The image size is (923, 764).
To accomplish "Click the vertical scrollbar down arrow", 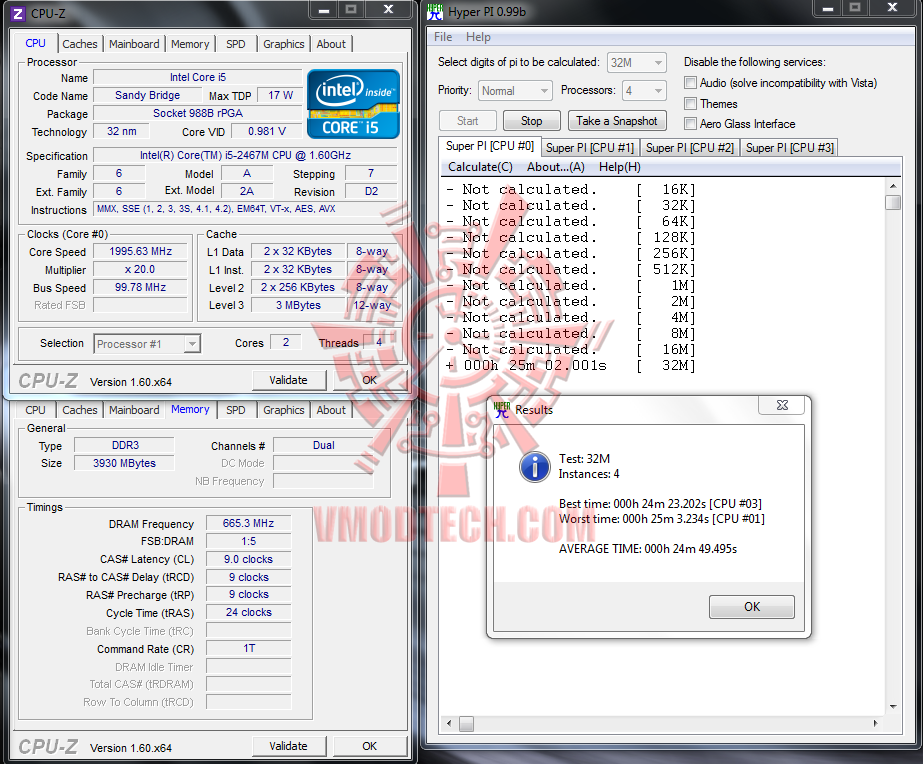I will pyautogui.click(x=893, y=706).
